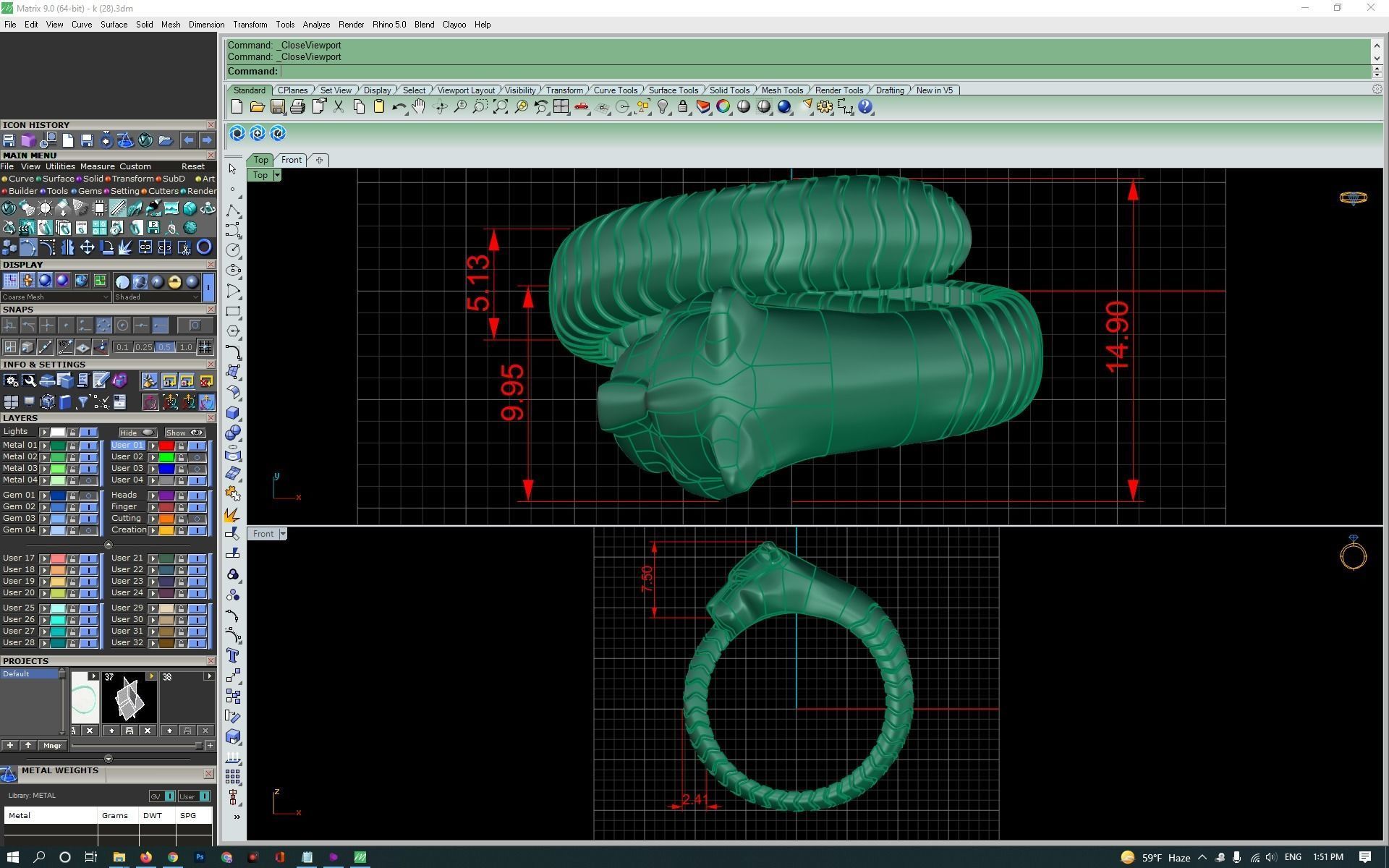Image resolution: width=1389 pixels, height=868 pixels.
Task: Click the Save disk icon in Standard toolbar
Action: click(x=277, y=107)
